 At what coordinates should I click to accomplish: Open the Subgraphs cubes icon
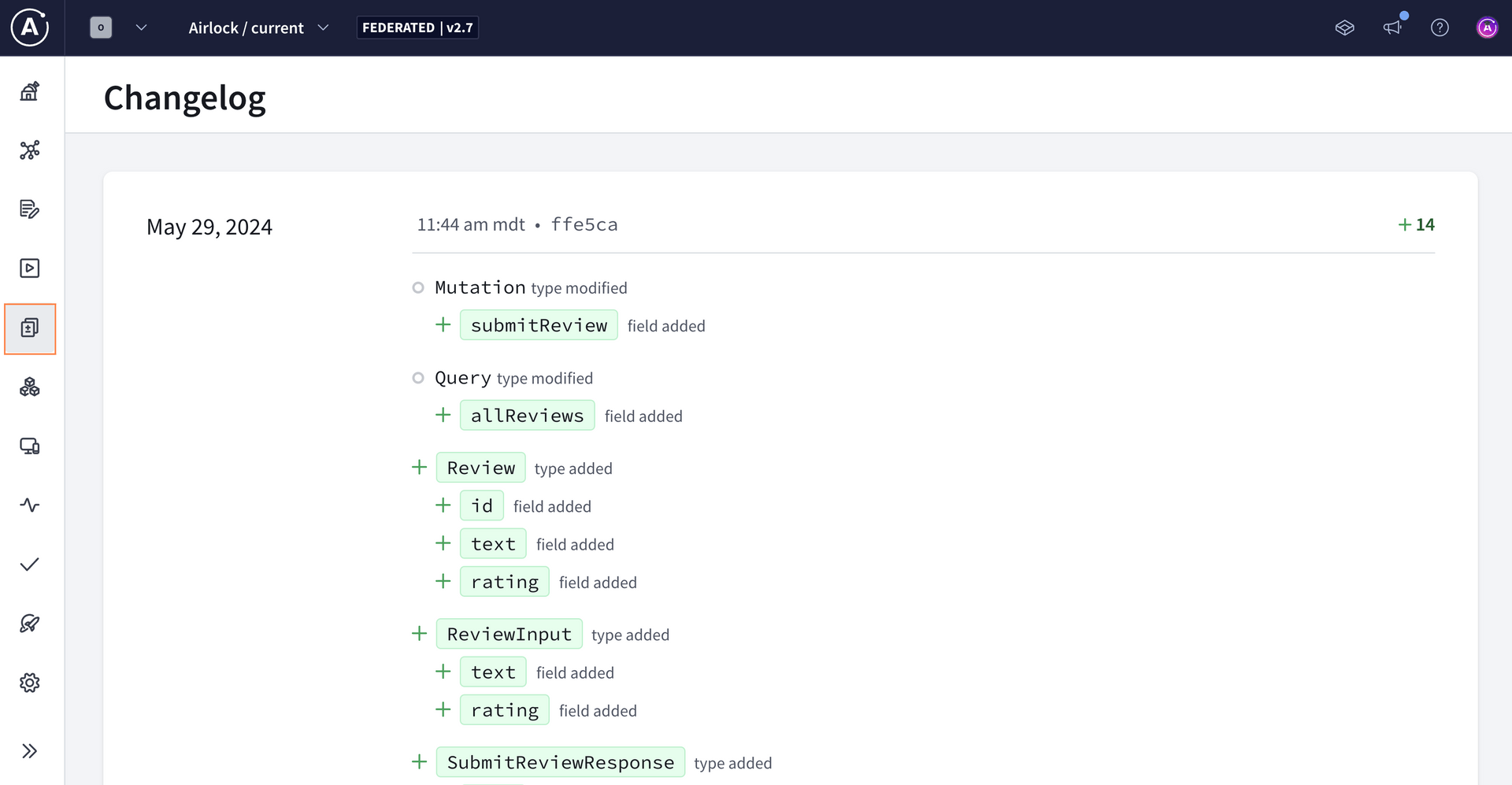click(x=29, y=387)
